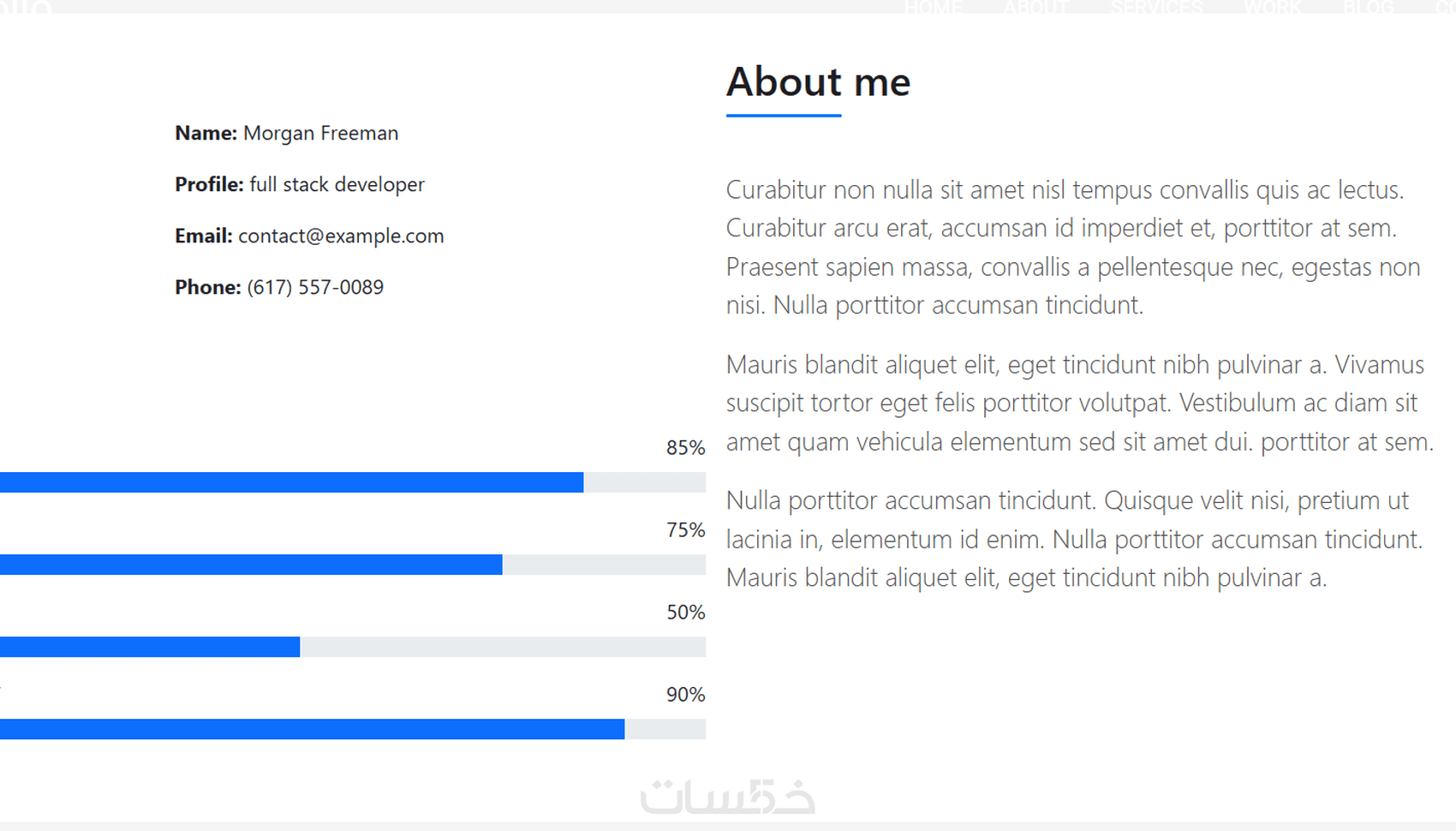
Task: Open the WORK navigation link
Action: click(x=1272, y=8)
